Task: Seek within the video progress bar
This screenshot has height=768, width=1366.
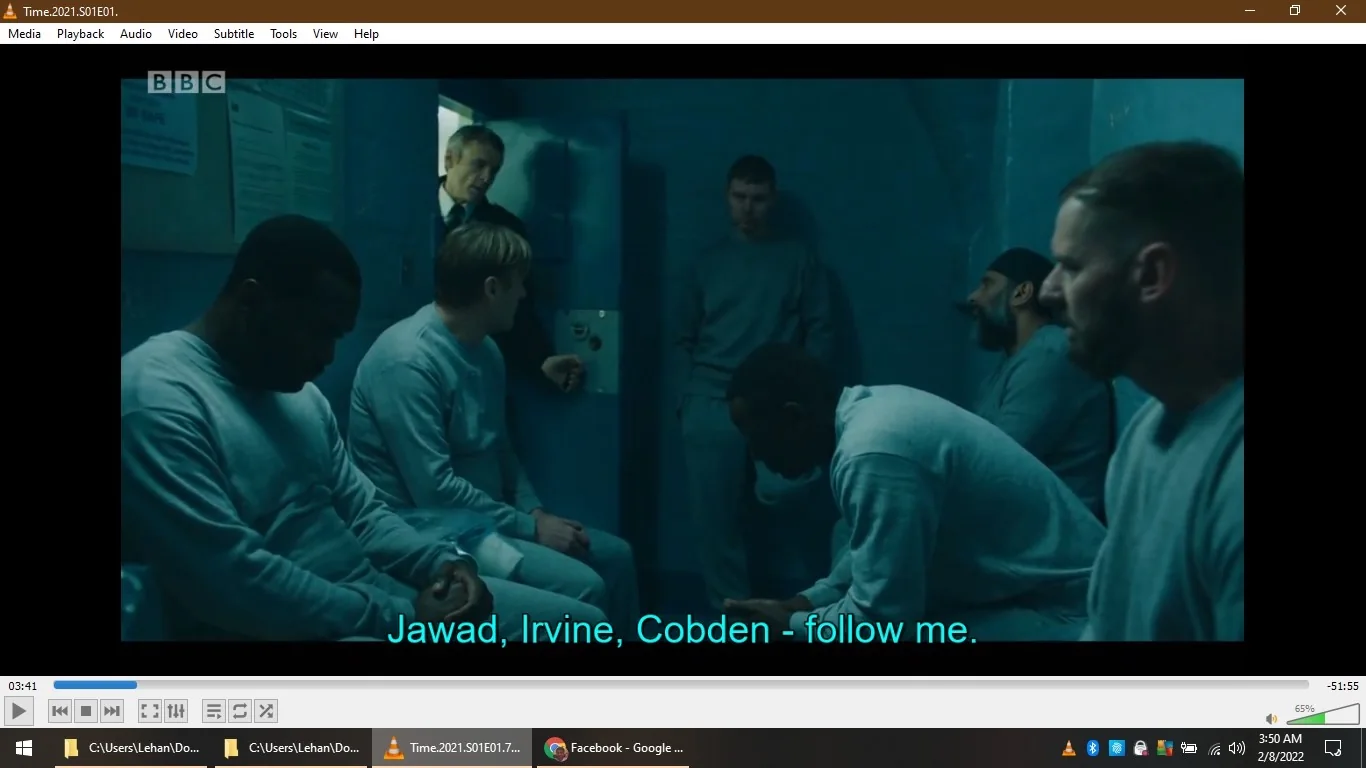Action: tap(681, 685)
